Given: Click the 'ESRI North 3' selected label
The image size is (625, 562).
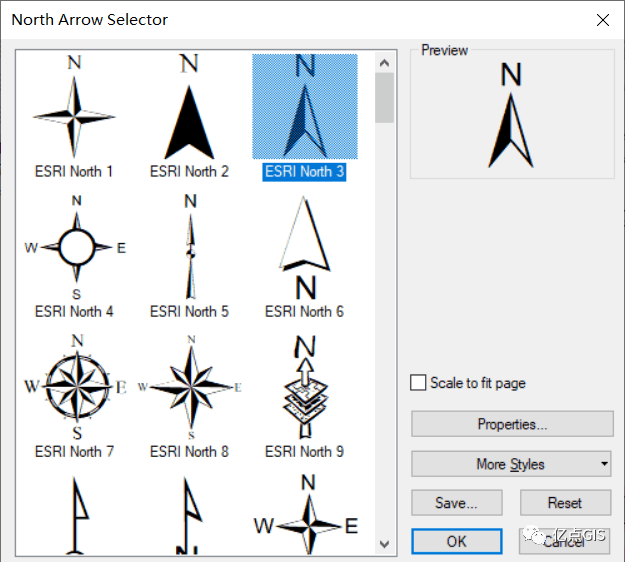Looking at the screenshot, I should [x=304, y=172].
